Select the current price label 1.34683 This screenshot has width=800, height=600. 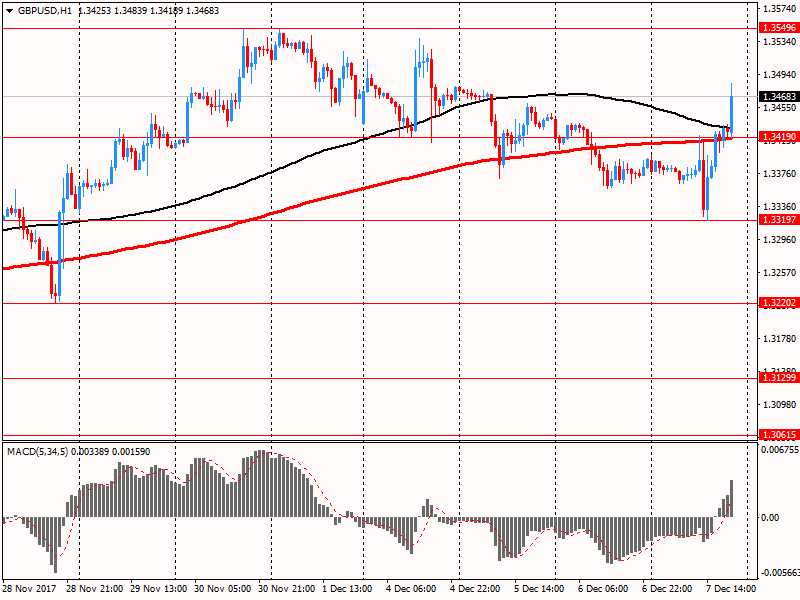coord(779,96)
